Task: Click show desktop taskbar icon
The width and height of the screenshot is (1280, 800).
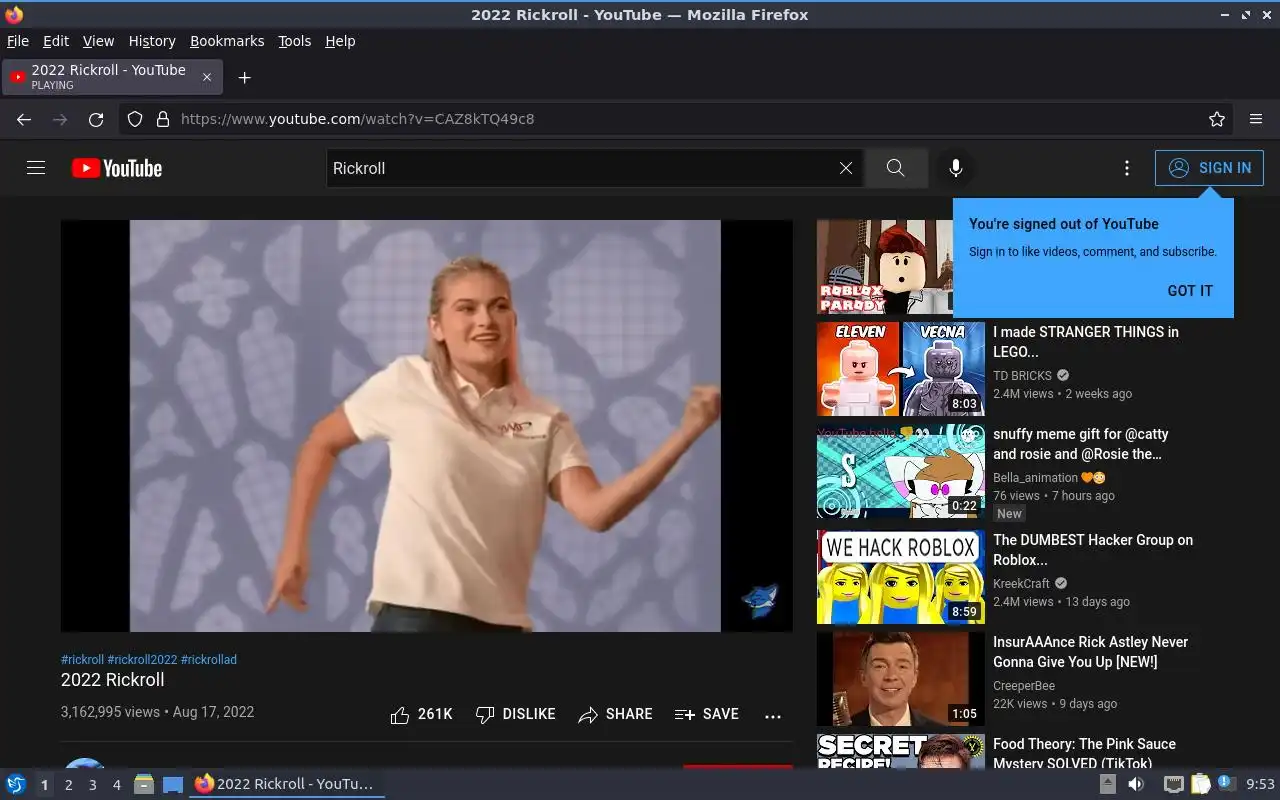Action: [x=173, y=784]
